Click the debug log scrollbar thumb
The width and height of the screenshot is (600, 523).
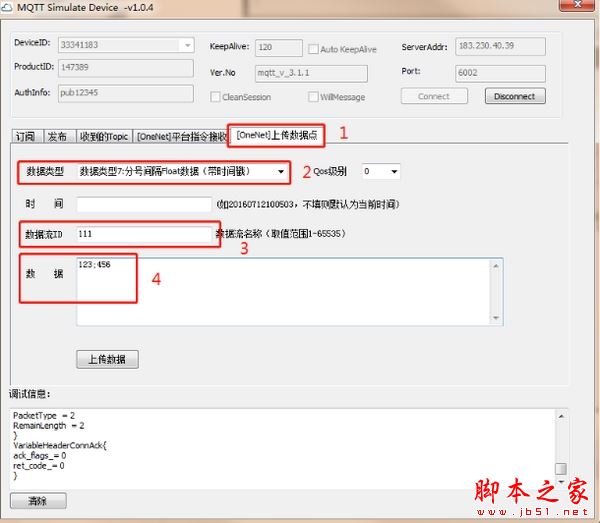coord(561,469)
